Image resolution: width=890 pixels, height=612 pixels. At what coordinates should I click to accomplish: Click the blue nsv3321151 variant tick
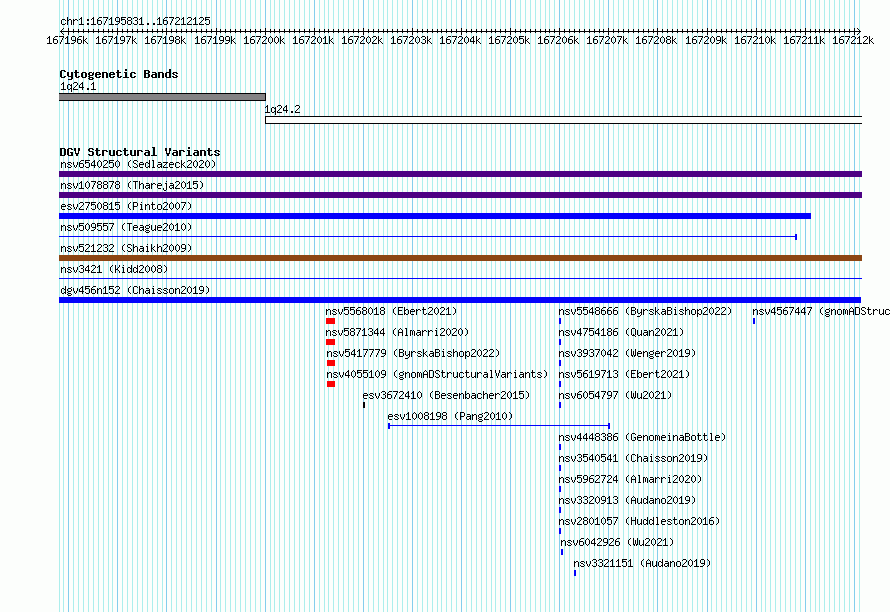click(575, 573)
